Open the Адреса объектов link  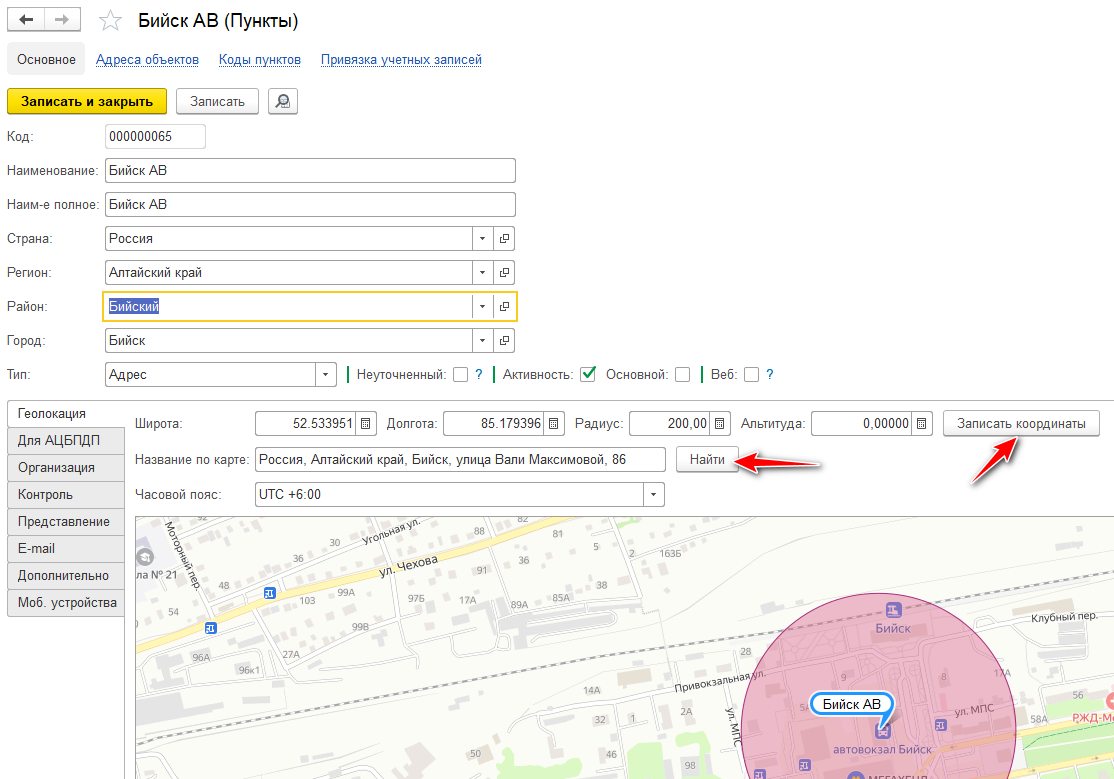pos(147,60)
